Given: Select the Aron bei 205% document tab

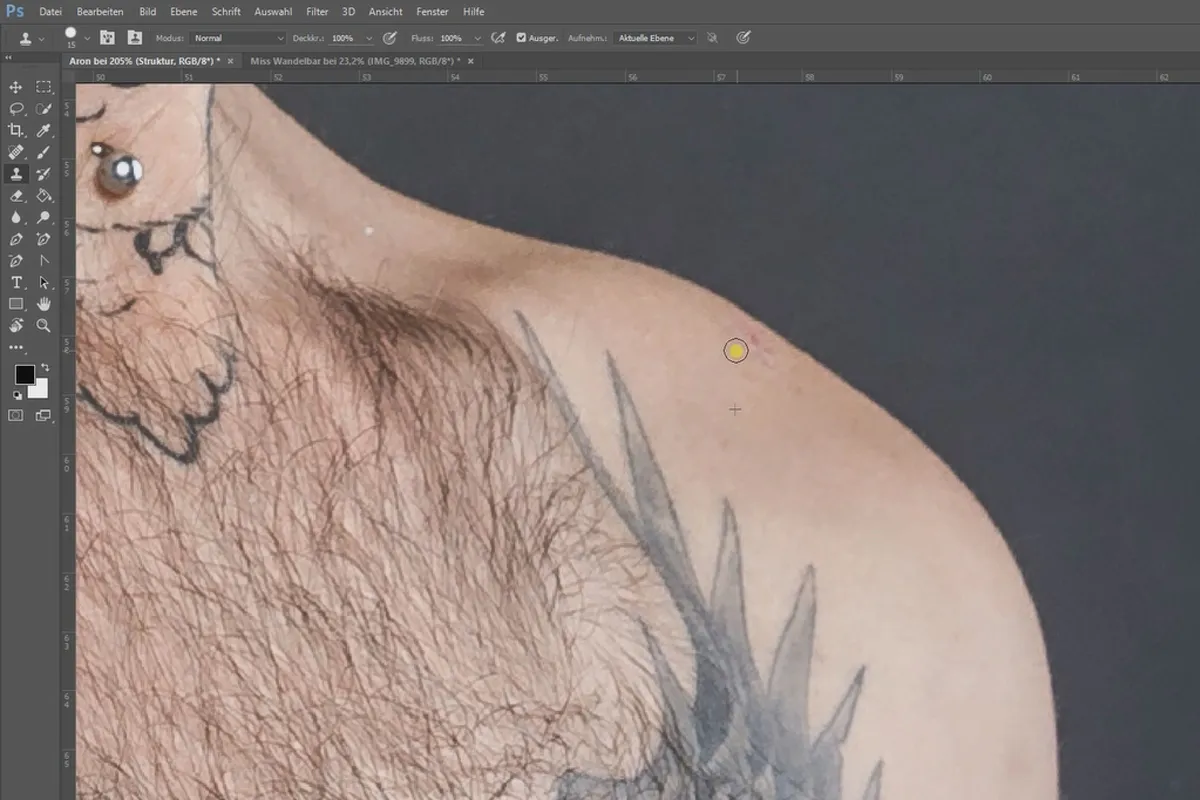Looking at the screenshot, I should click(144, 61).
